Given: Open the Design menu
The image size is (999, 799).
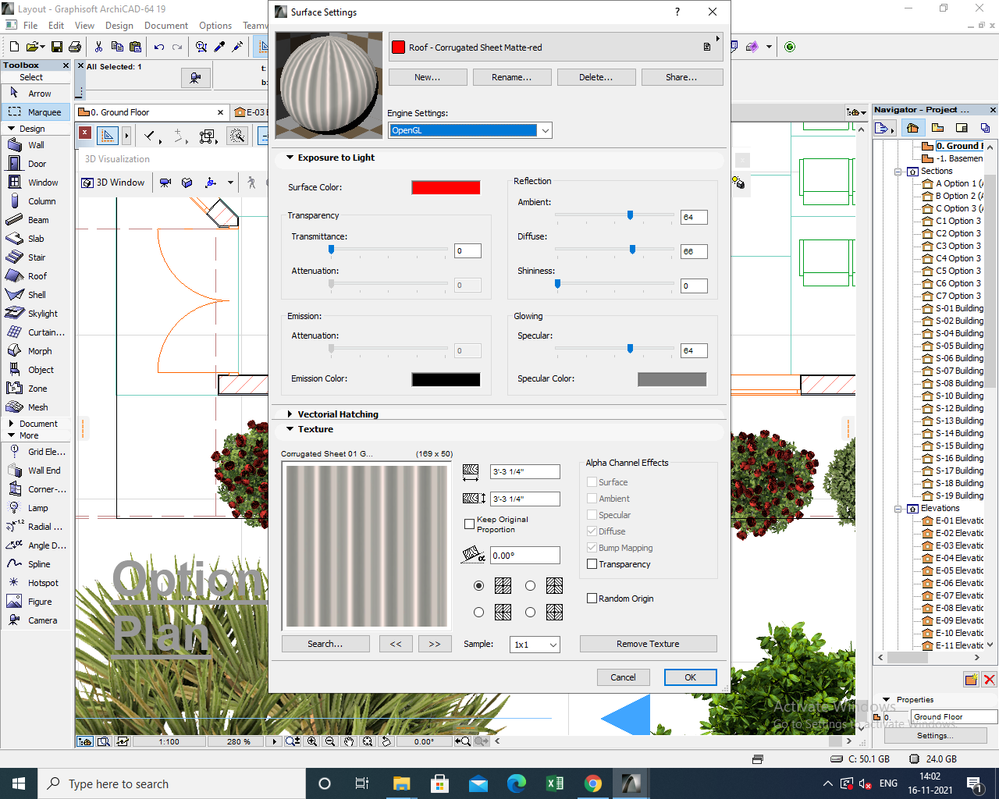Looking at the screenshot, I should click(x=119, y=25).
